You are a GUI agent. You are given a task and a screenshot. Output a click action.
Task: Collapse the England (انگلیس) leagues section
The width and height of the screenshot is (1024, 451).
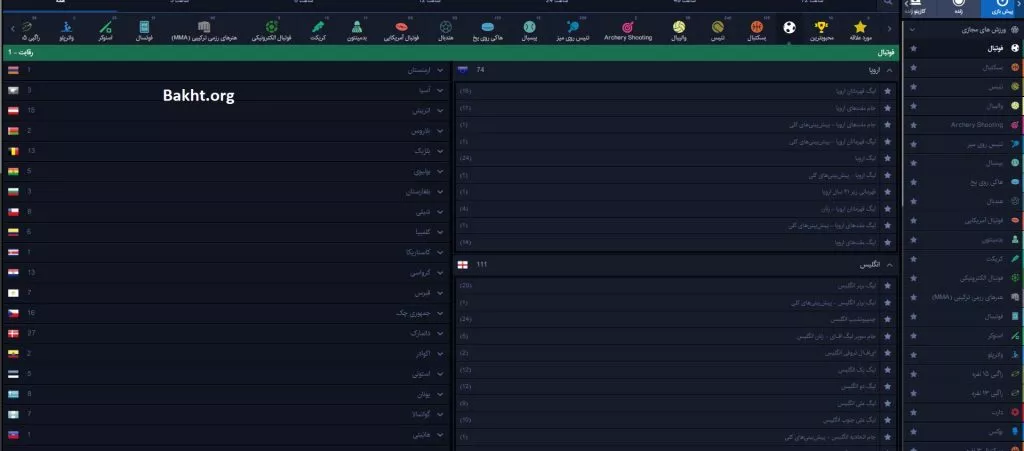pyautogui.click(x=890, y=265)
